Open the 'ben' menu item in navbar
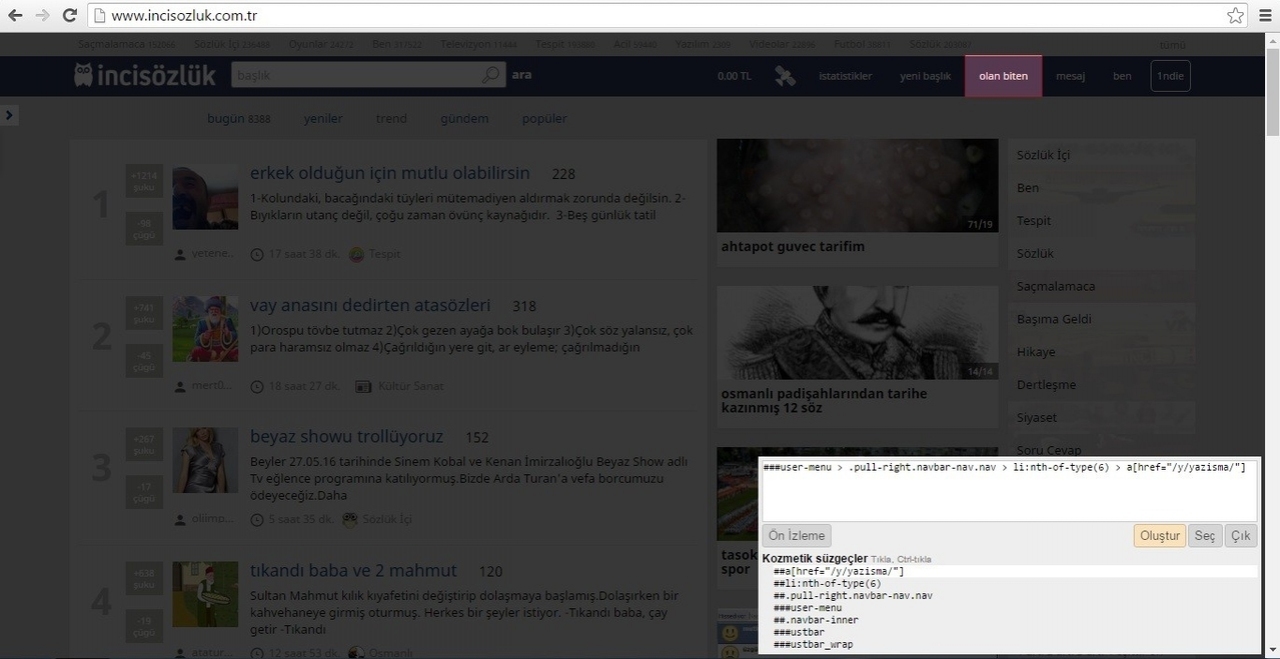This screenshot has width=1280, height=659. point(1122,76)
